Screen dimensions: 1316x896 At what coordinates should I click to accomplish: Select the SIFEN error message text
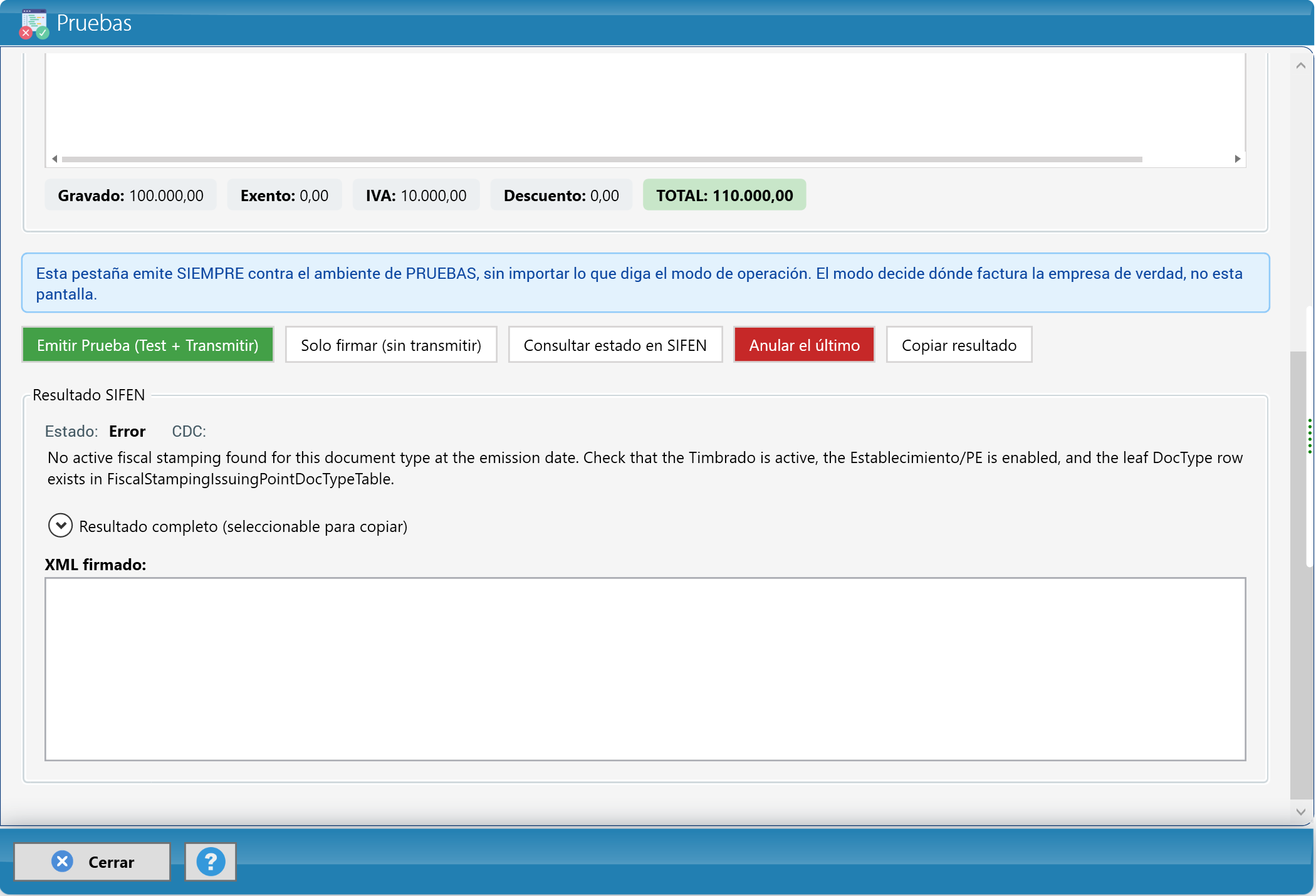tap(645, 468)
